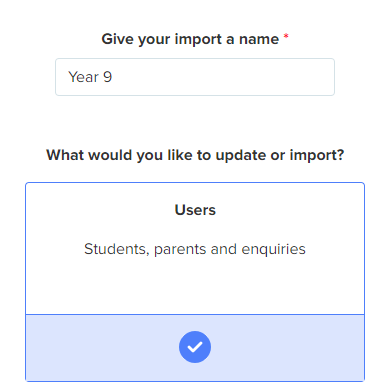Screen dimensions: 381x386
Task: Click the '9' in the import name field
Action: pos(107,77)
